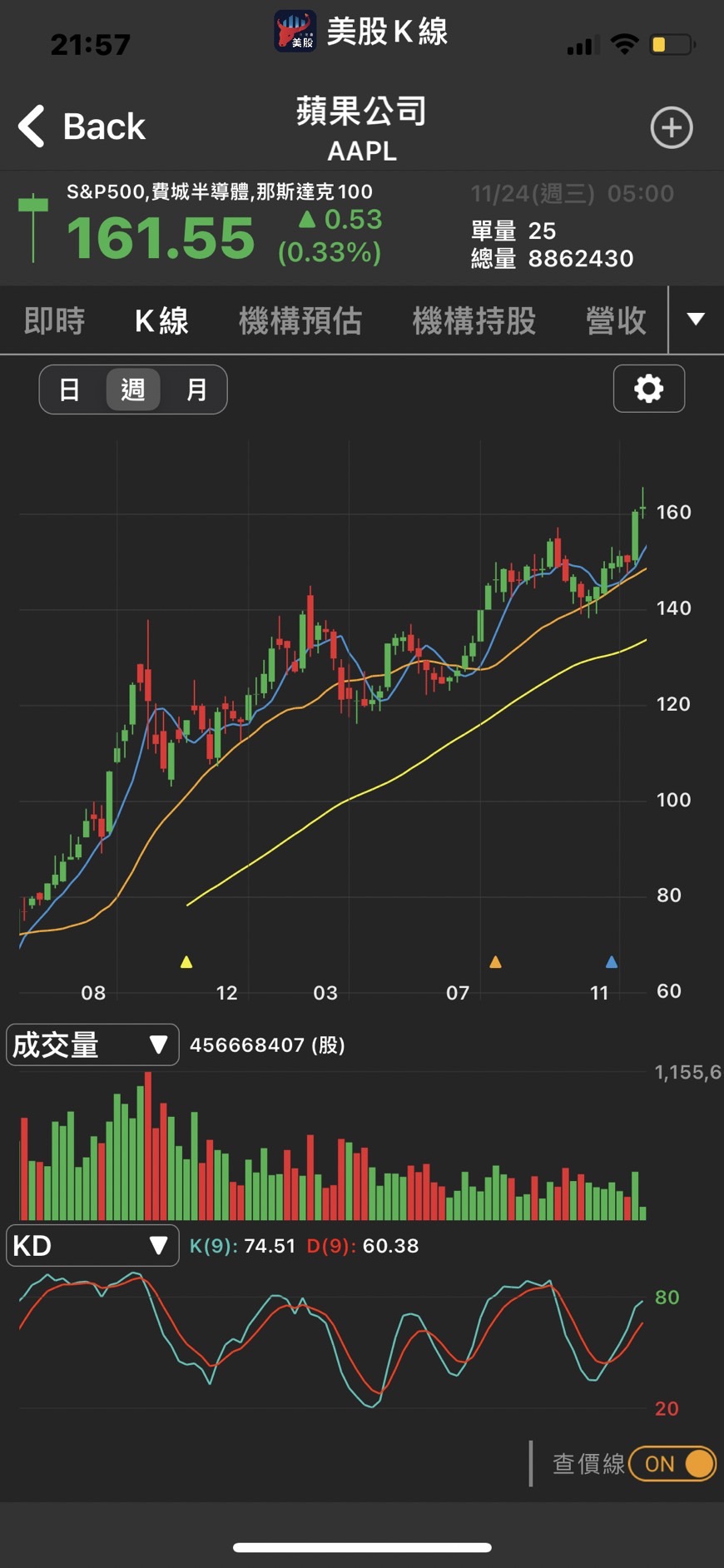Tap the 456668407 (股) volume value
Viewport: 724px width, 1568px height.
pyautogui.click(x=267, y=1045)
